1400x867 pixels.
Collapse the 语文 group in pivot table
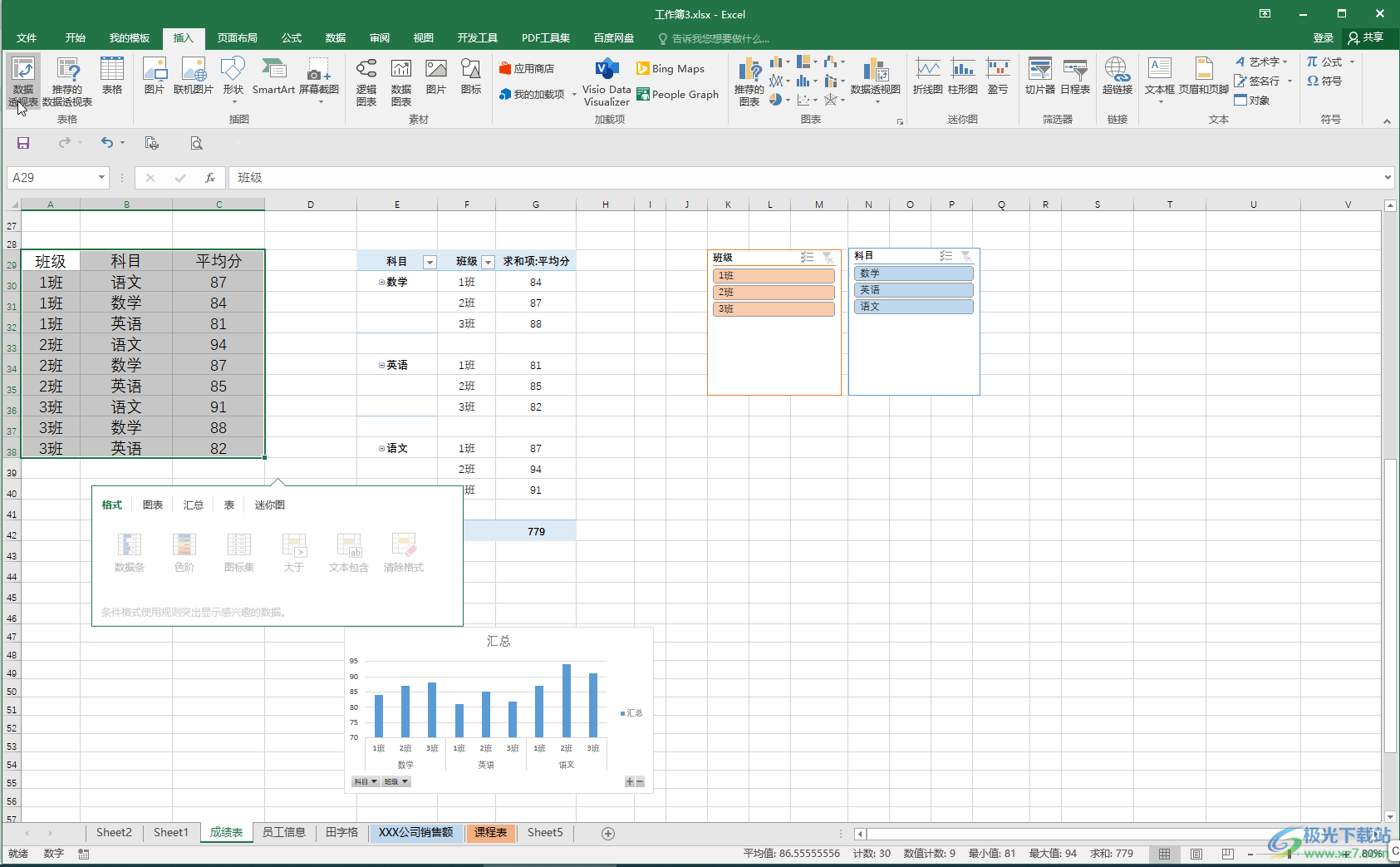point(382,449)
